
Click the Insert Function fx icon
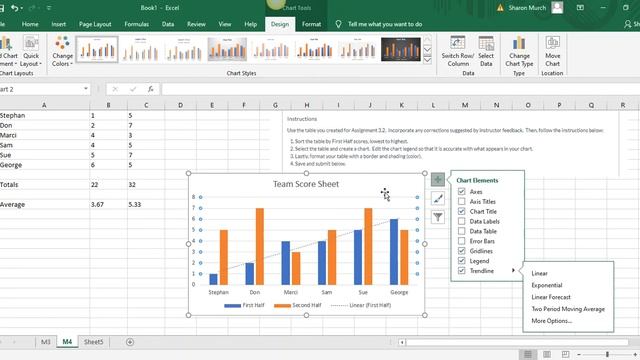click(151, 89)
